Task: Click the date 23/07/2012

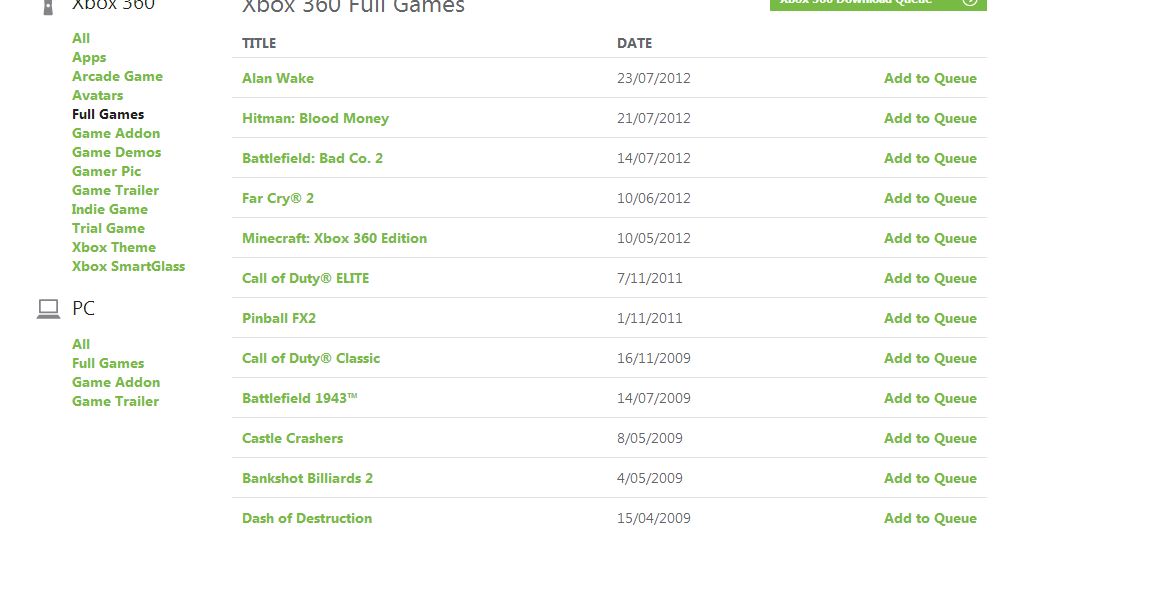Action: pyautogui.click(x=654, y=79)
